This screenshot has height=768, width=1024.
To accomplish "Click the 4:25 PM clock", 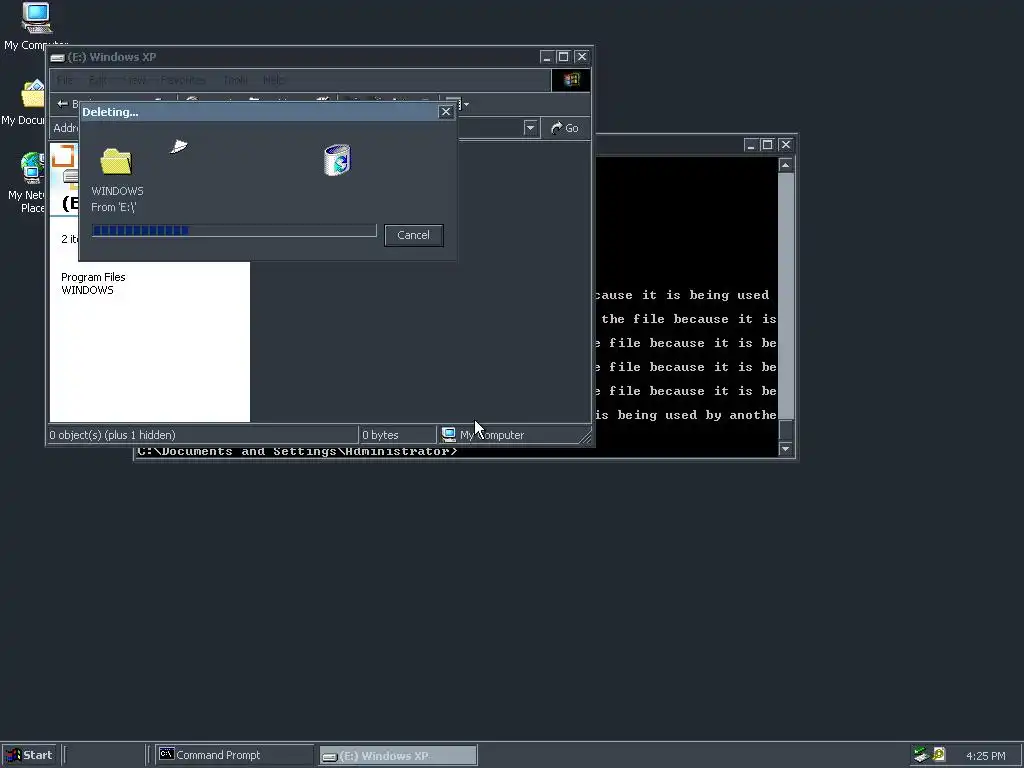I will [x=985, y=756].
